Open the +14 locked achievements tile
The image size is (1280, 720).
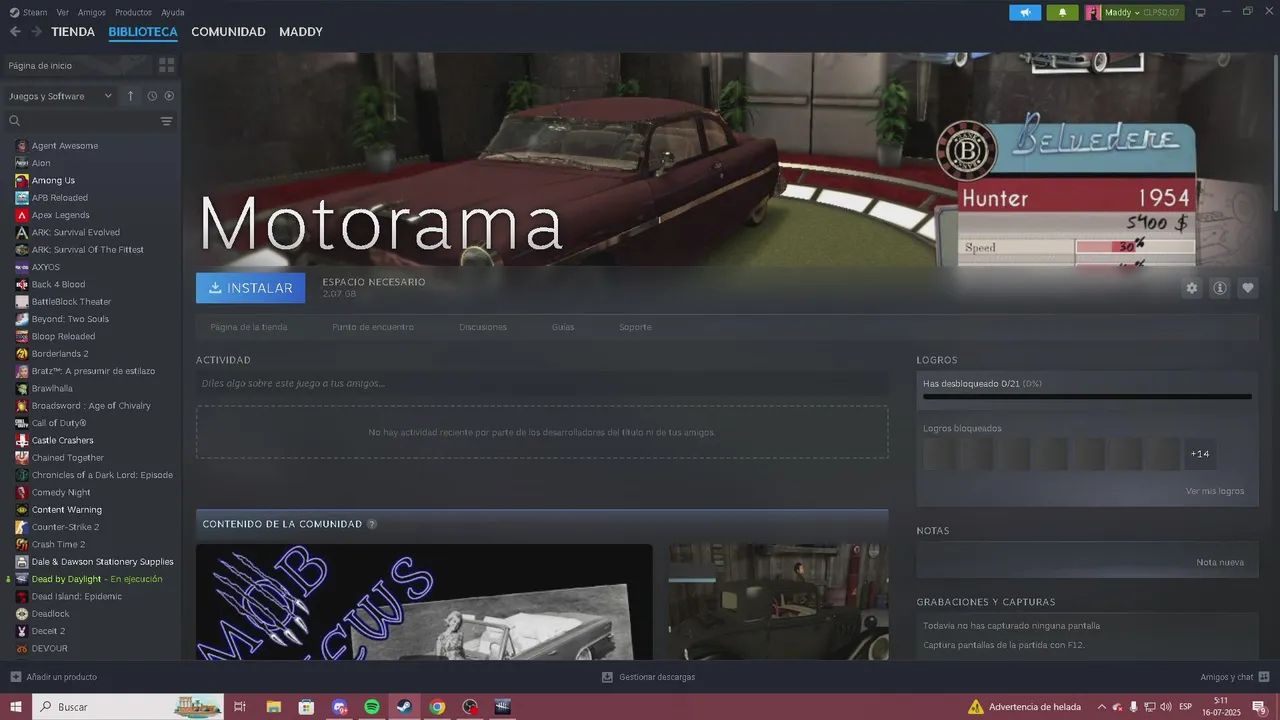(1200, 454)
